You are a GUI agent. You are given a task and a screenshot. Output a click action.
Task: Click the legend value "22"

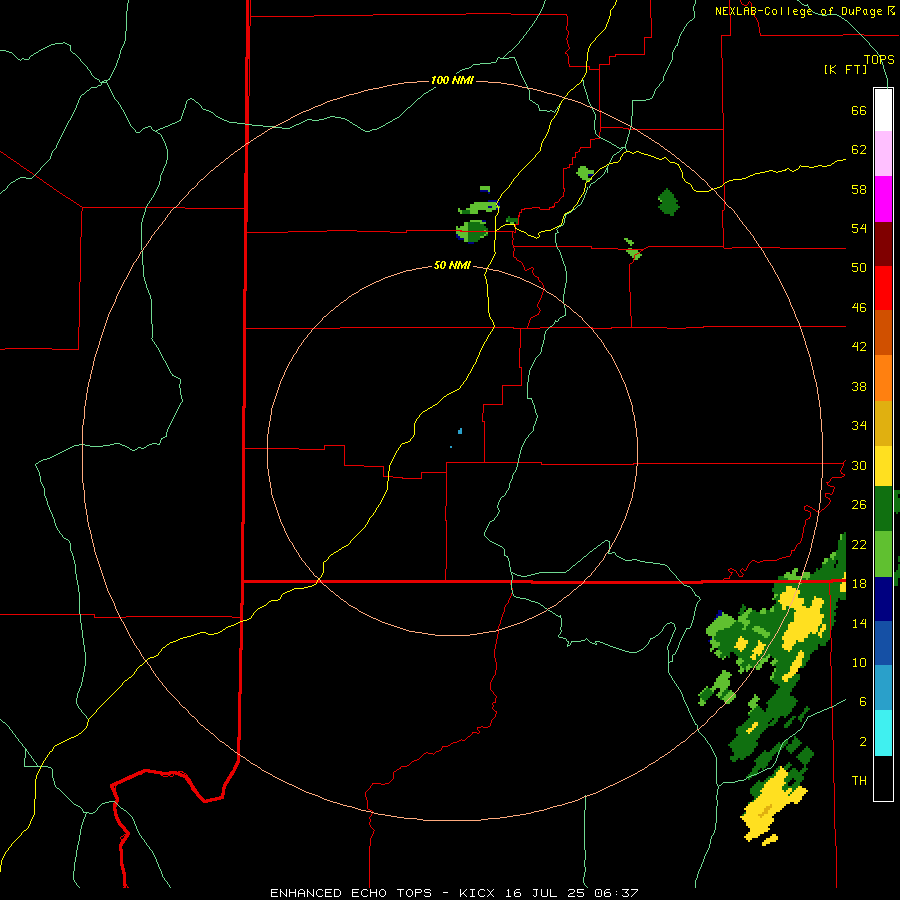tap(859, 544)
